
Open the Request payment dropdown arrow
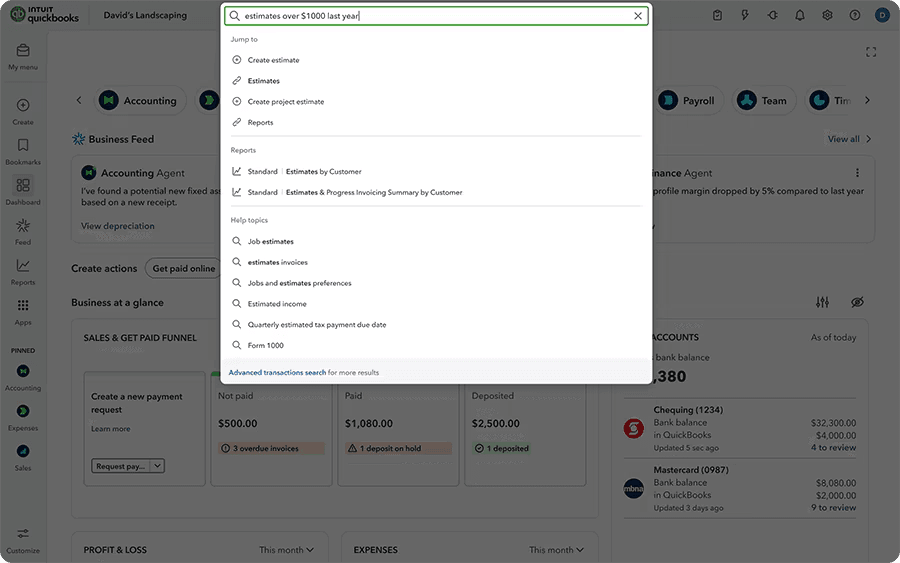pos(158,466)
